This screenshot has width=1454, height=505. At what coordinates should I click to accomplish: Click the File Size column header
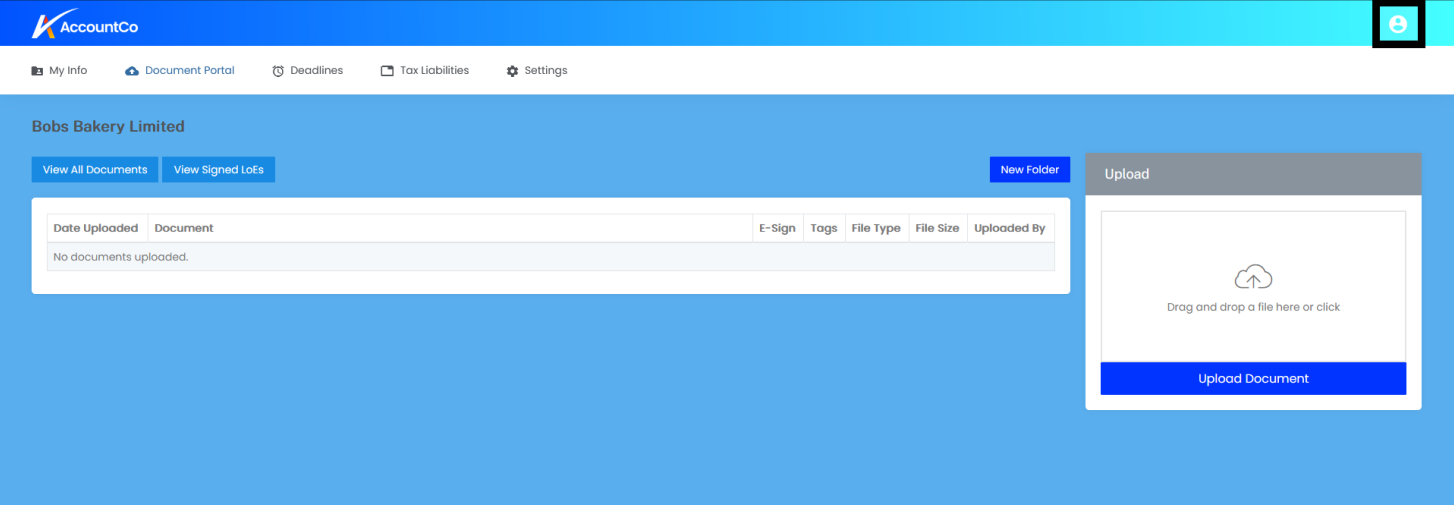(x=937, y=228)
